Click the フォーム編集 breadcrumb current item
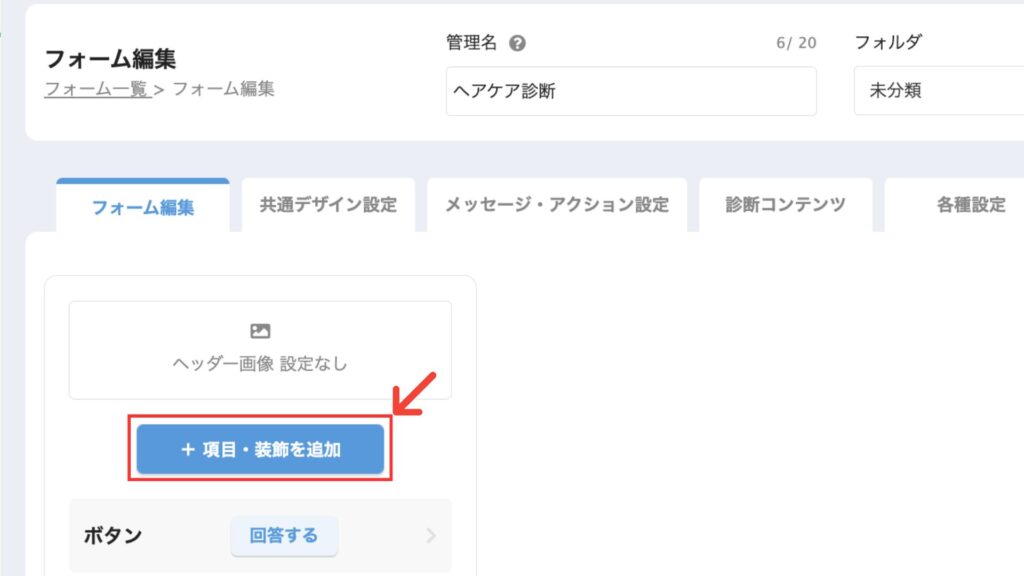Viewport: 1024px width, 576px height. (223, 89)
